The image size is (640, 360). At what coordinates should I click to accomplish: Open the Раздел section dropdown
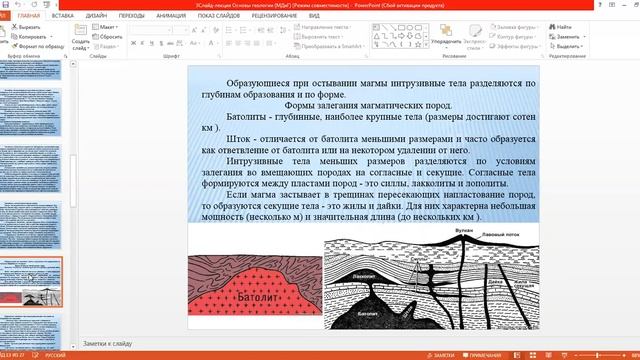click(105, 47)
